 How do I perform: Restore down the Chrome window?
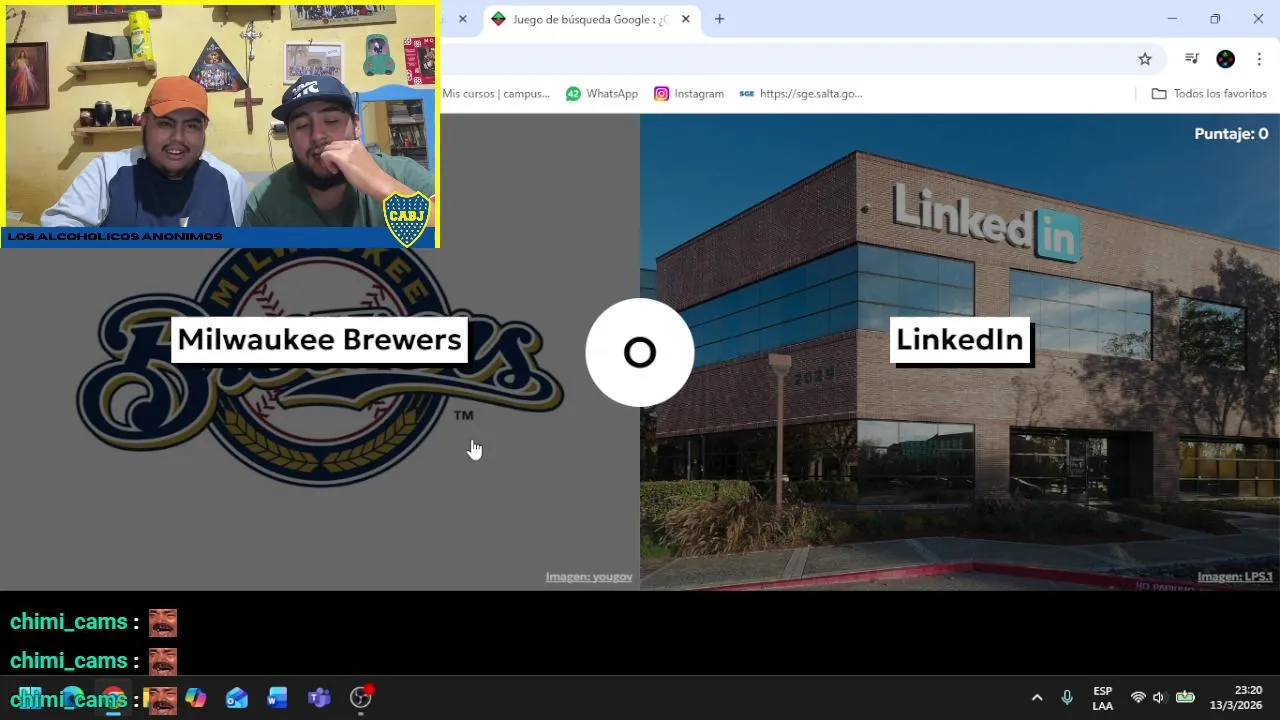[1215, 19]
